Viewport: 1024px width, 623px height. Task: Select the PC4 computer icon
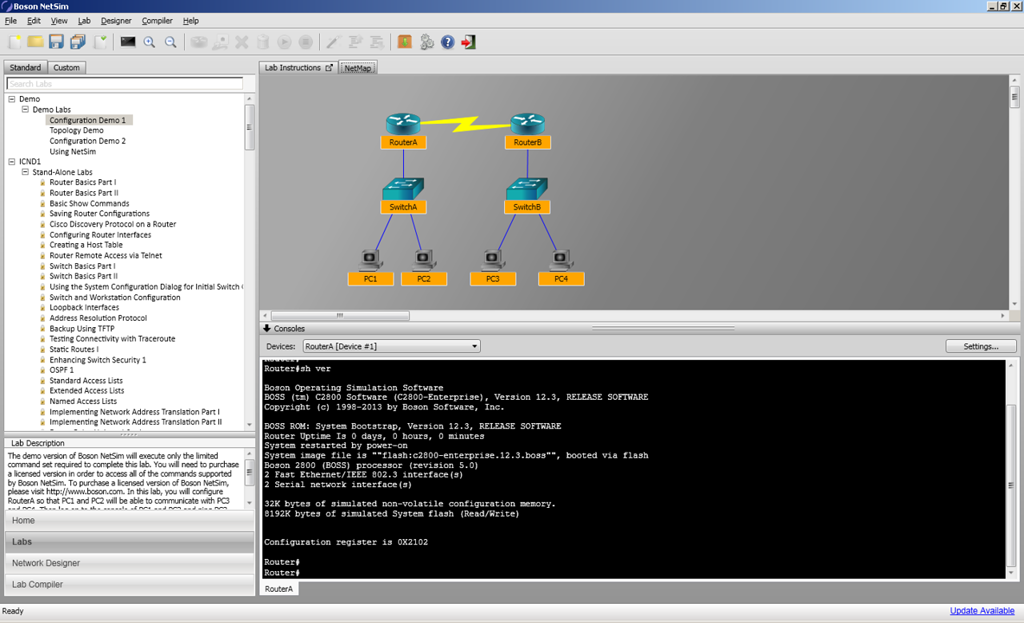(561, 260)
